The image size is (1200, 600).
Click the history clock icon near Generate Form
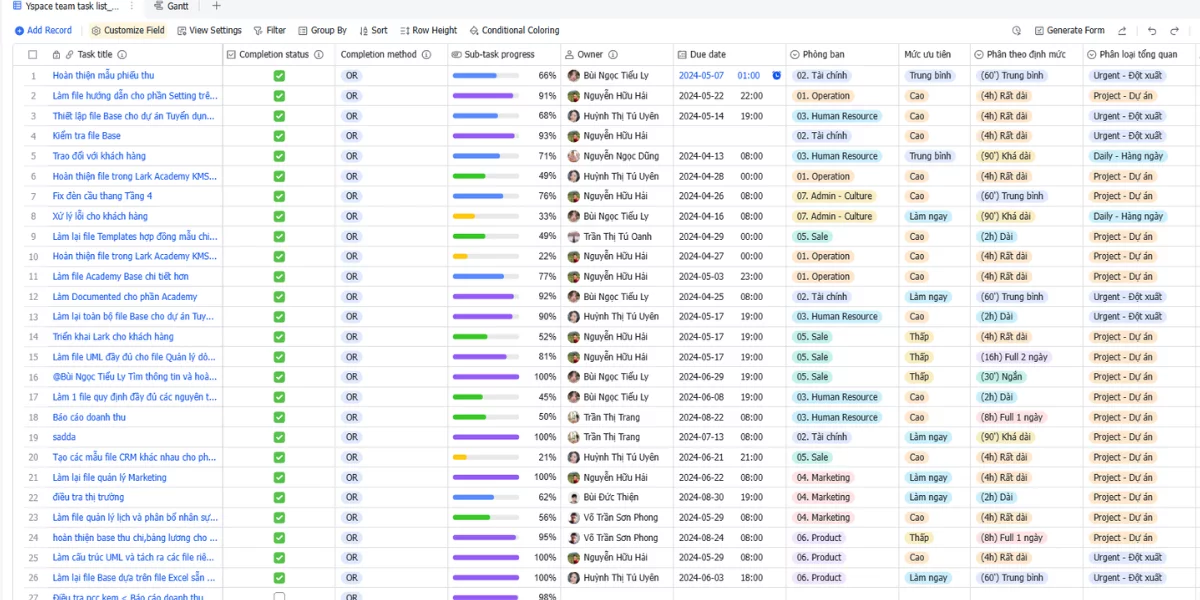coord(1017,31)
